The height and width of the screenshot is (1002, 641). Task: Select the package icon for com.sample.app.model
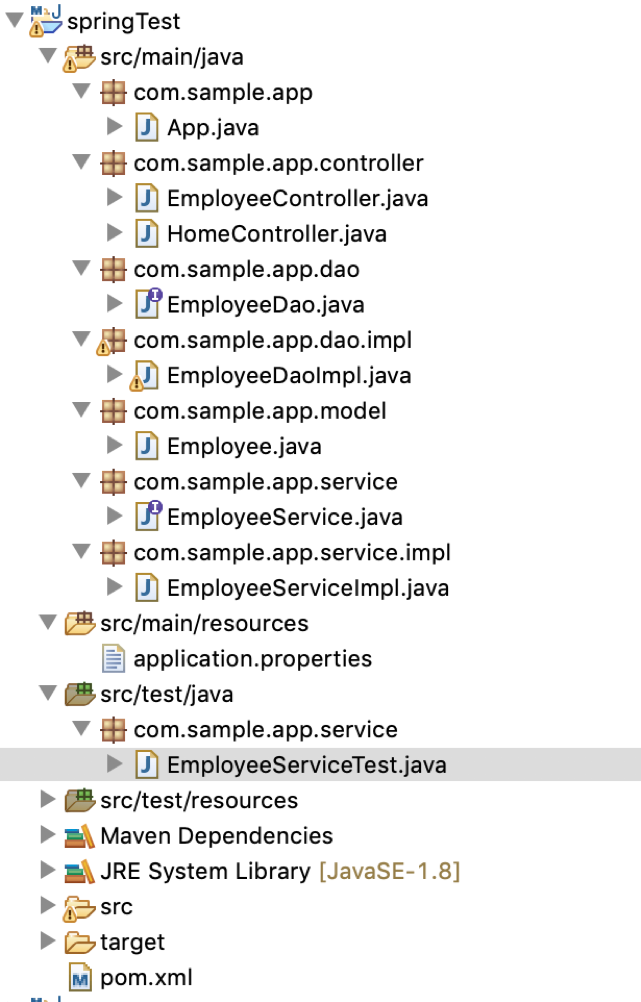tap(113, 410)
